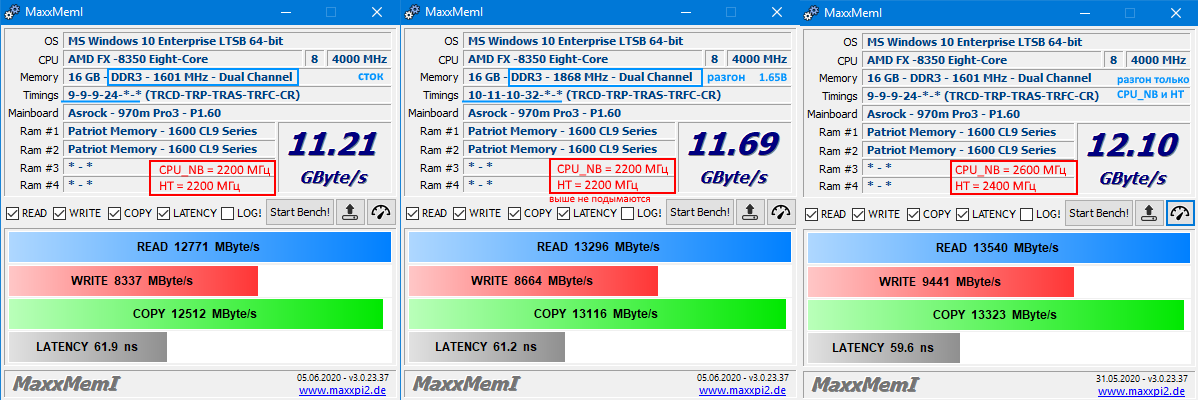Enable LOG! checkbox in the middle window
This screenshot has height=400, width=1198.
tap(627, 213)
